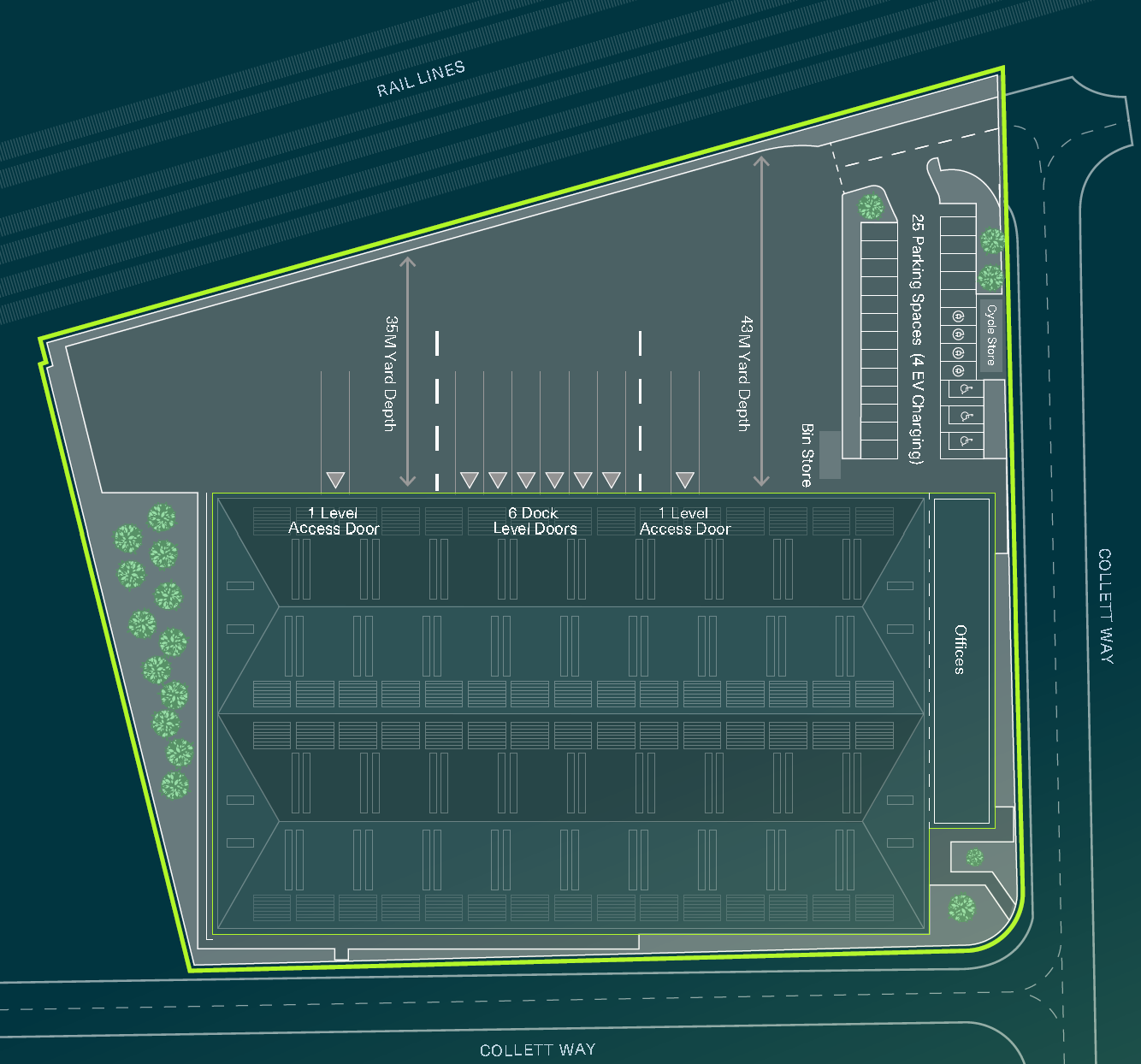Viewport: 1141px width, 1064px height.
Task: Select the fifth dock door triangle from left
Action: point(582,480)
